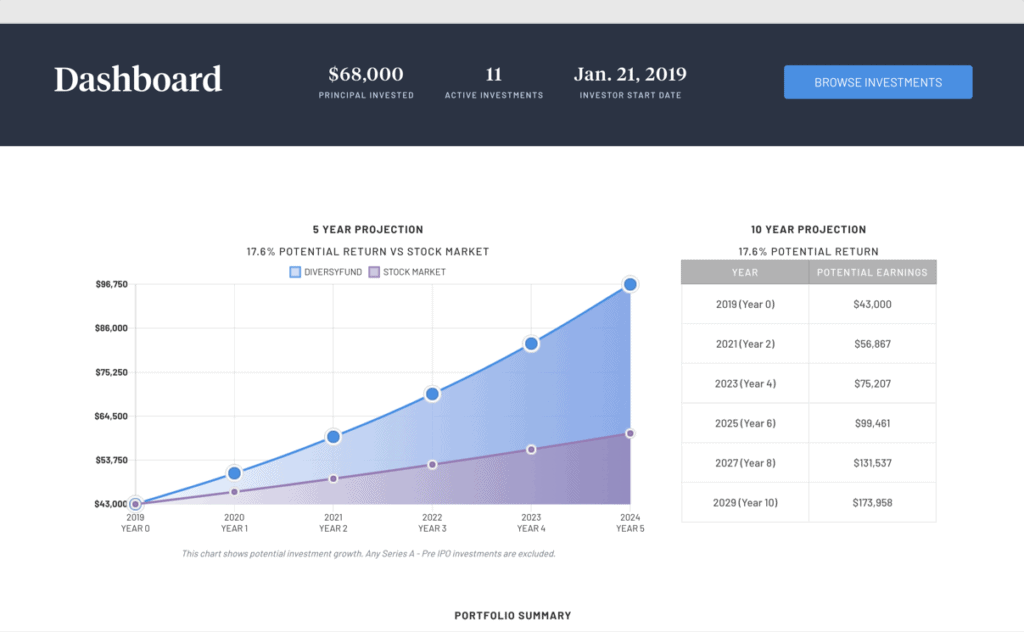Click the Dashboard page title
Screen dimensions: 1024x632
click(138, 80)
